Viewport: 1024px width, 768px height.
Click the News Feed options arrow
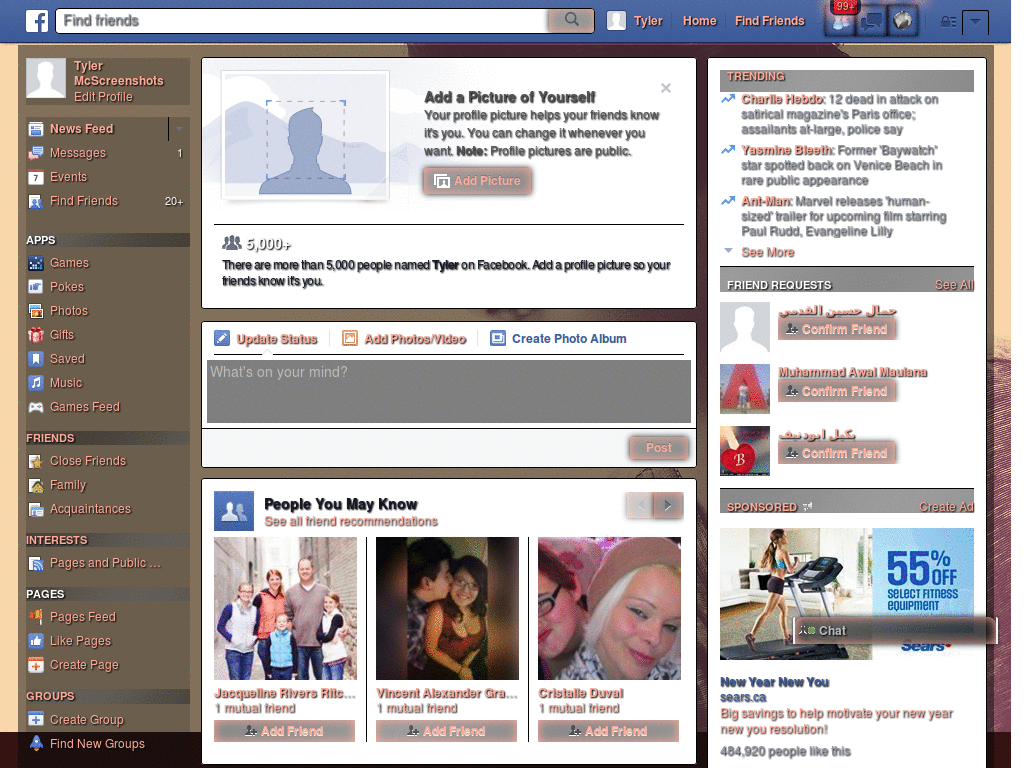pyautogui.click(x=180, y=129)
